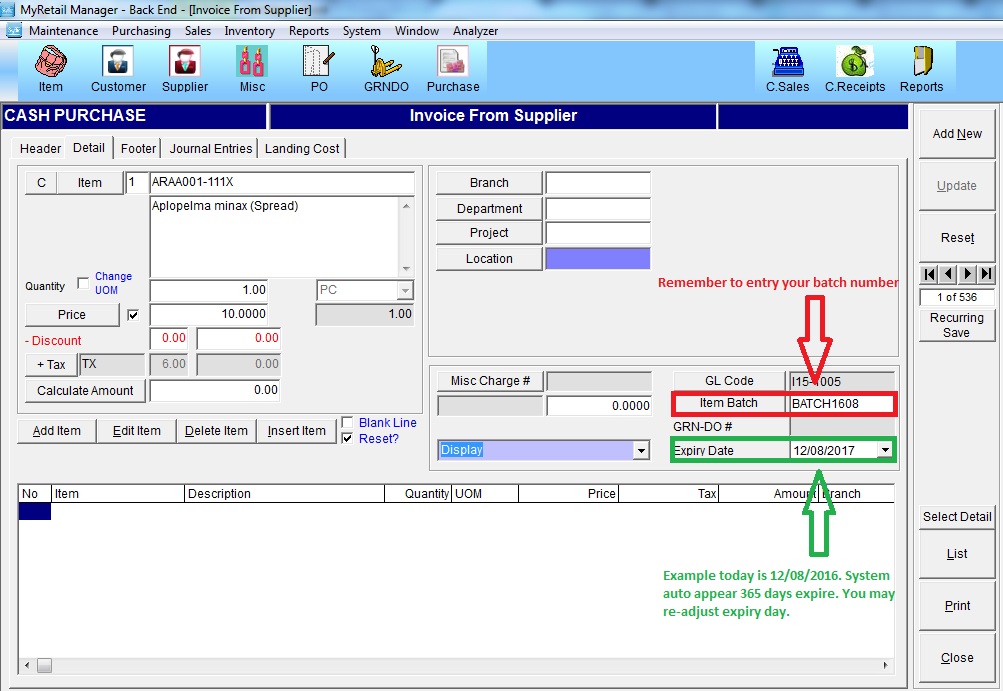
Task: Open the GRNDO toolbar icon
Action: (x=386, y=69)
